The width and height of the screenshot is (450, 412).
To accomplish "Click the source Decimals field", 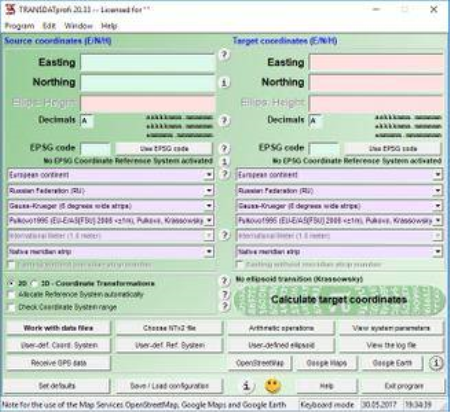I will tap(87, 121).
